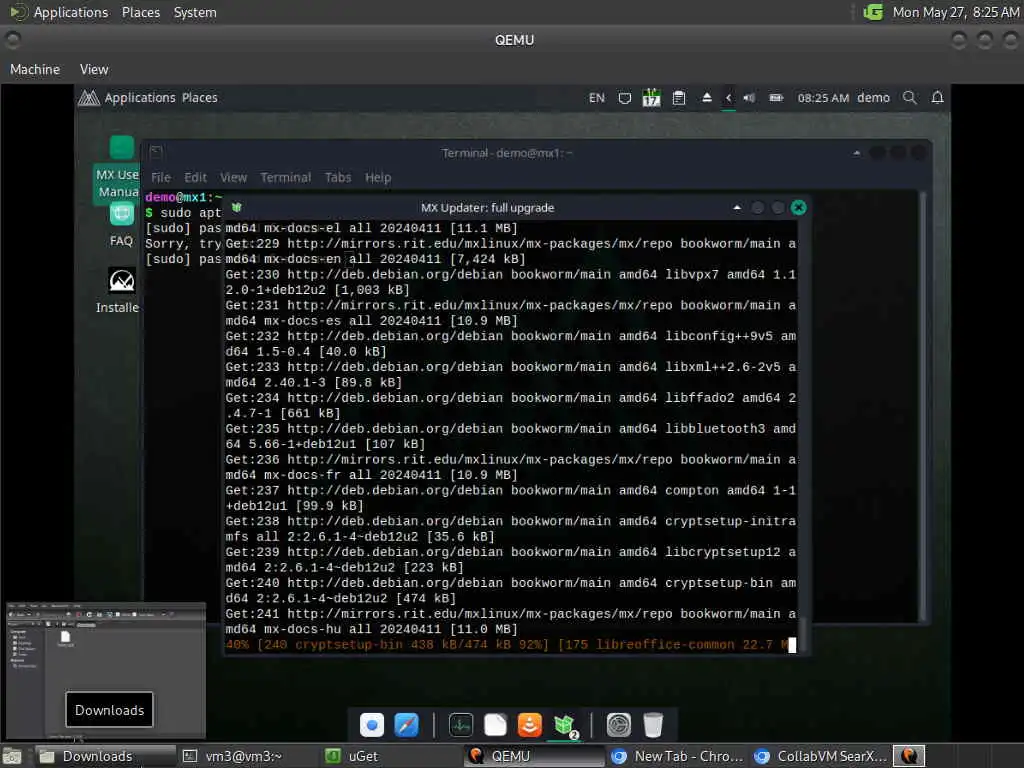Click the eject removable media tray icon
The height and width of the screenshot is (768, 1024).
[707, 98]
